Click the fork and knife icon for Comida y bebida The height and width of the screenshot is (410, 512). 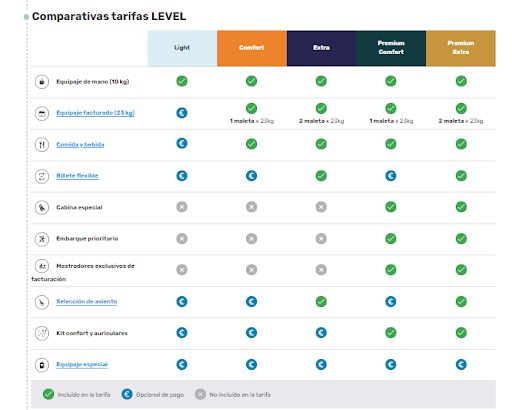pos(42,145)
